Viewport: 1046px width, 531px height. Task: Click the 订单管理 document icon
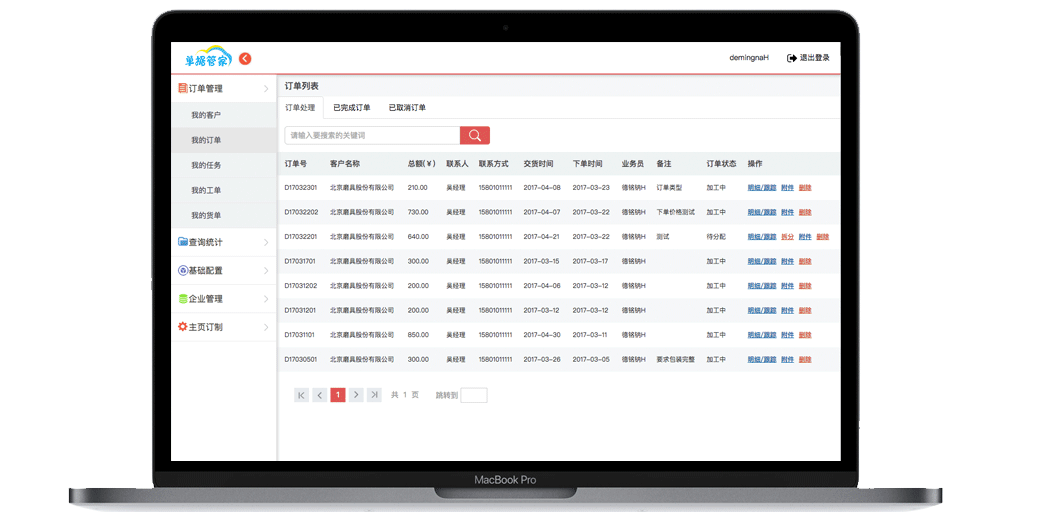click(x=182, y=88)
